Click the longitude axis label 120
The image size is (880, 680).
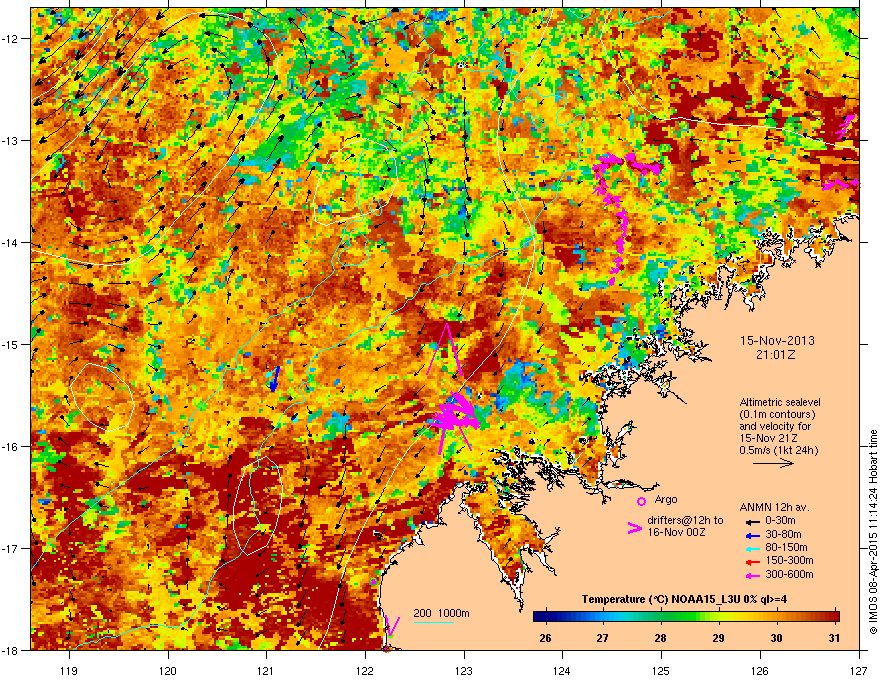(x=168, y=670)
